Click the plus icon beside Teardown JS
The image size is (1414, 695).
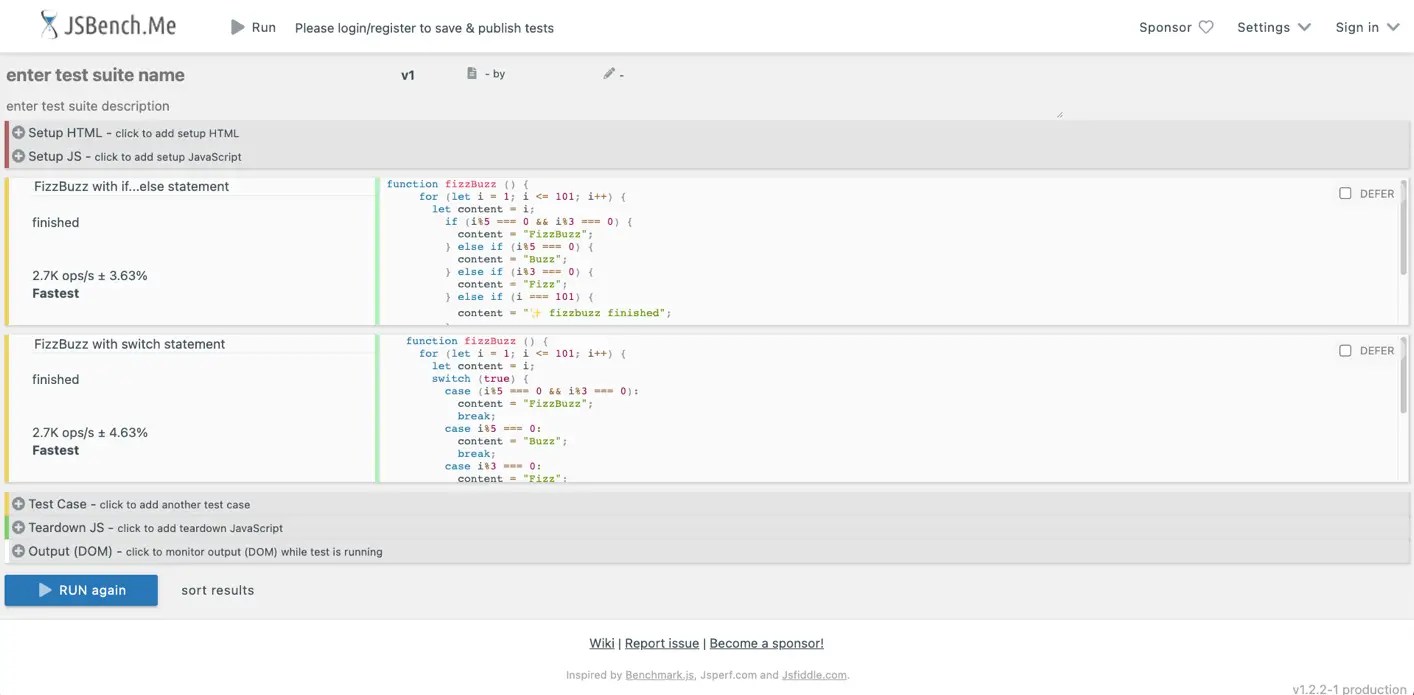(x=17, y=527)
